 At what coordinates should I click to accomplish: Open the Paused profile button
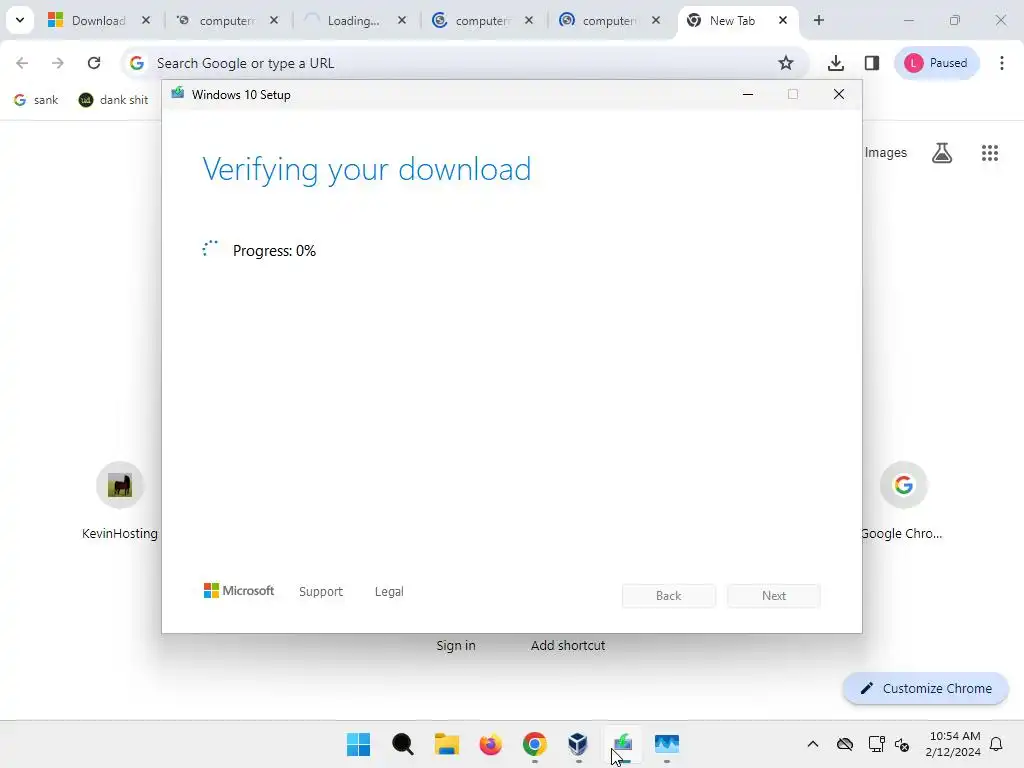(936, 63)
